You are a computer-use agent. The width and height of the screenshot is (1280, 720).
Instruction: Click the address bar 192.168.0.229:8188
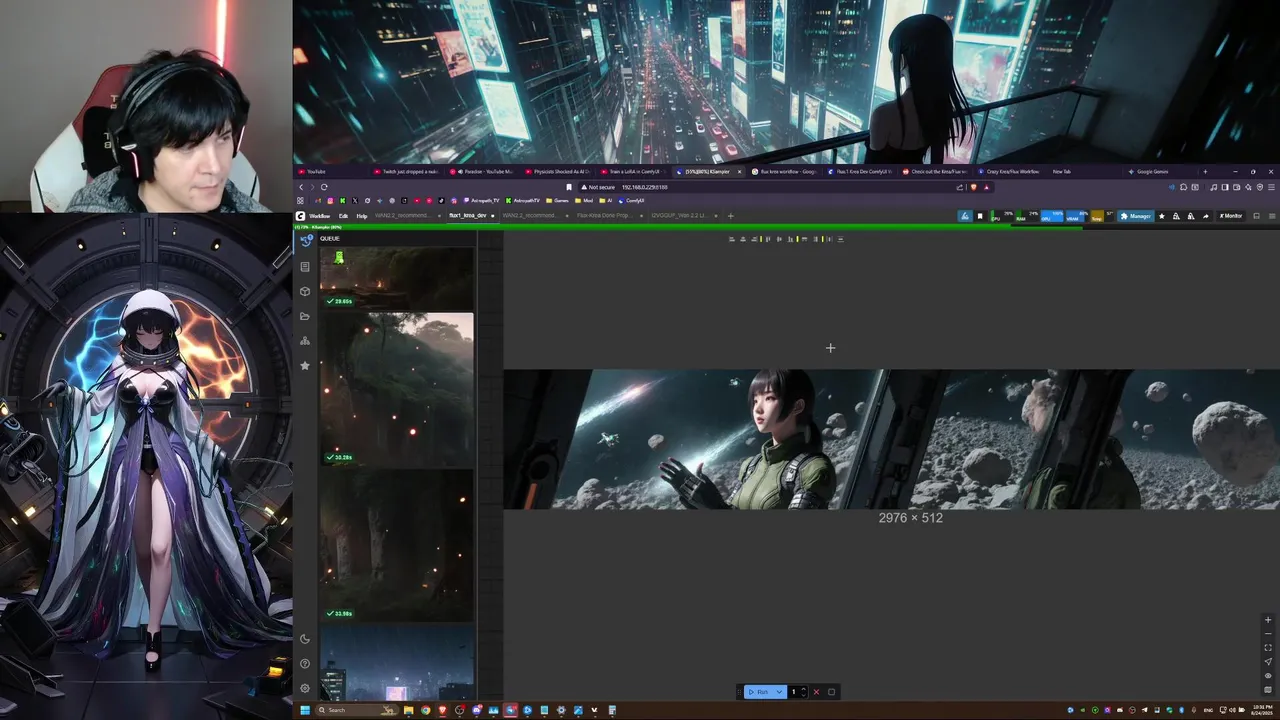645,187
